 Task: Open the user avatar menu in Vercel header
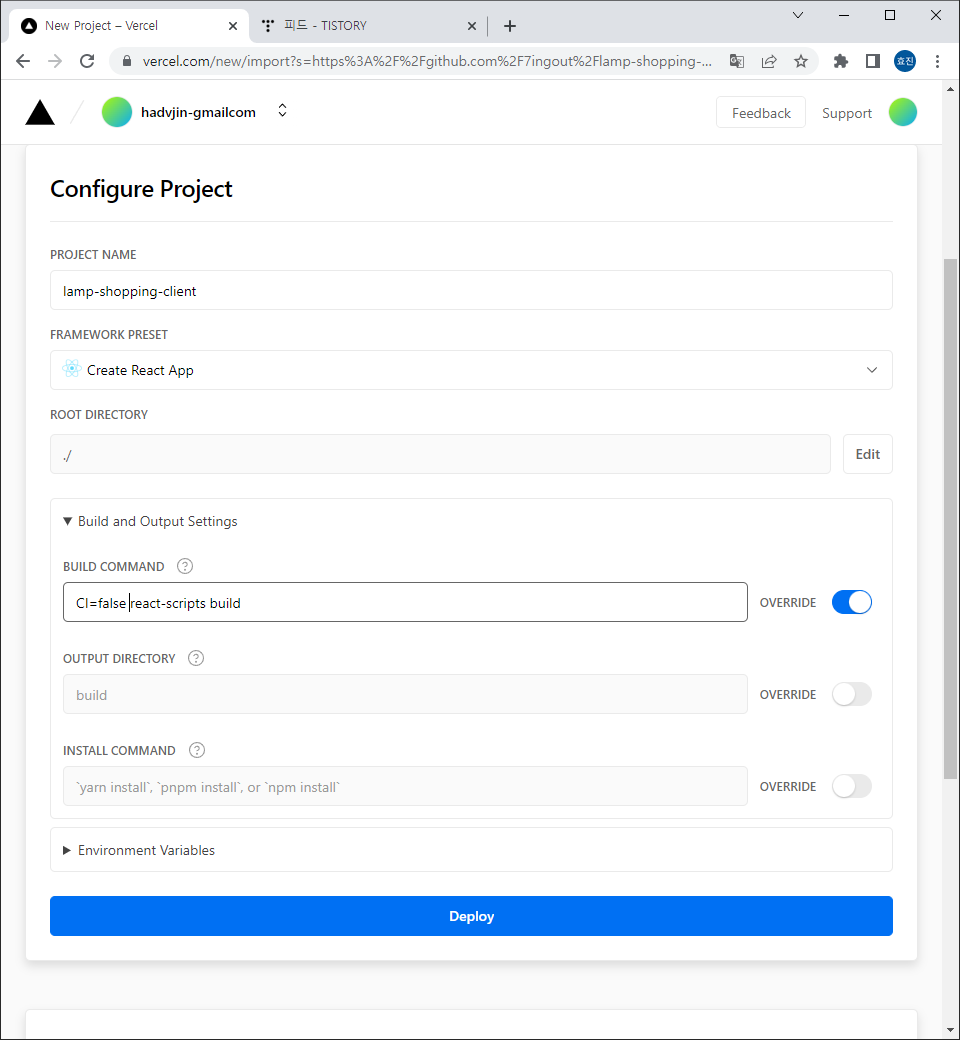point(902,112)
